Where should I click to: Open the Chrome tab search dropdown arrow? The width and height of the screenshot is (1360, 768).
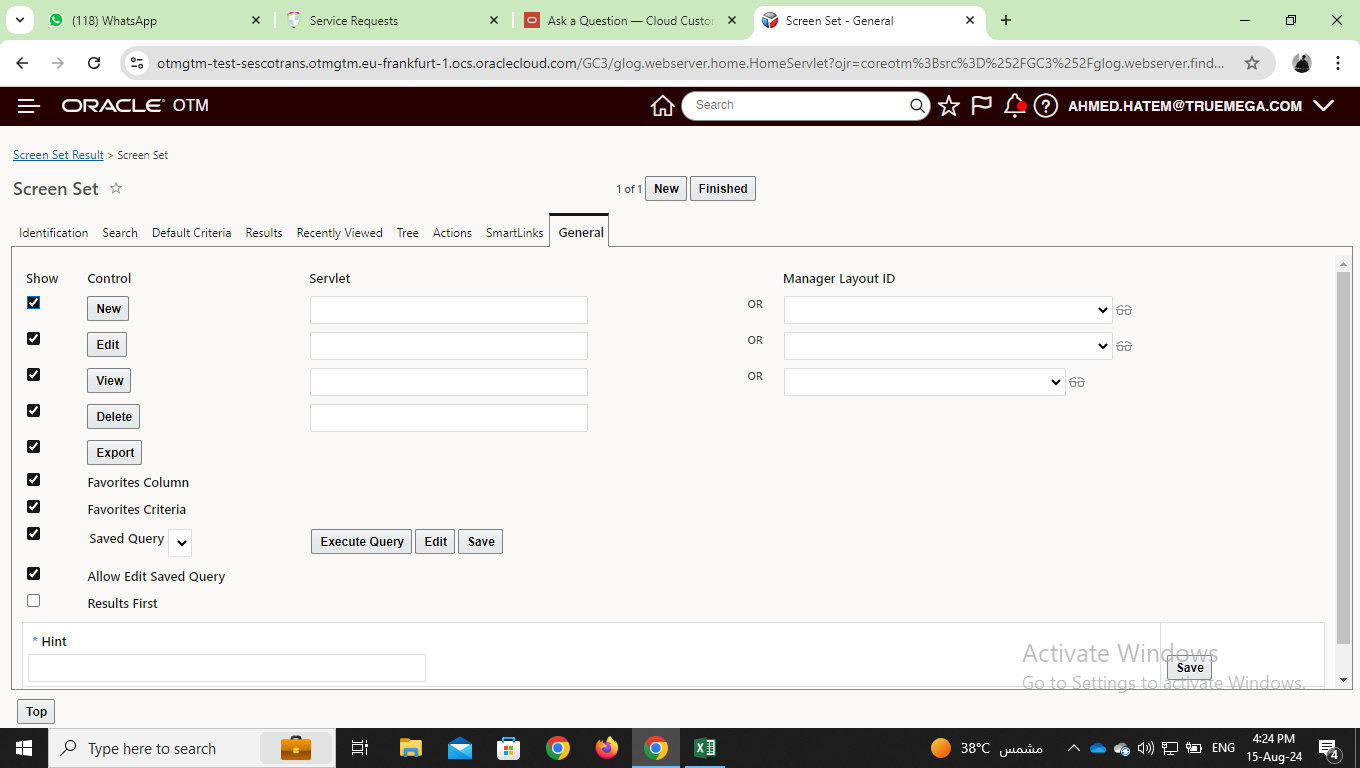(20, 20)
